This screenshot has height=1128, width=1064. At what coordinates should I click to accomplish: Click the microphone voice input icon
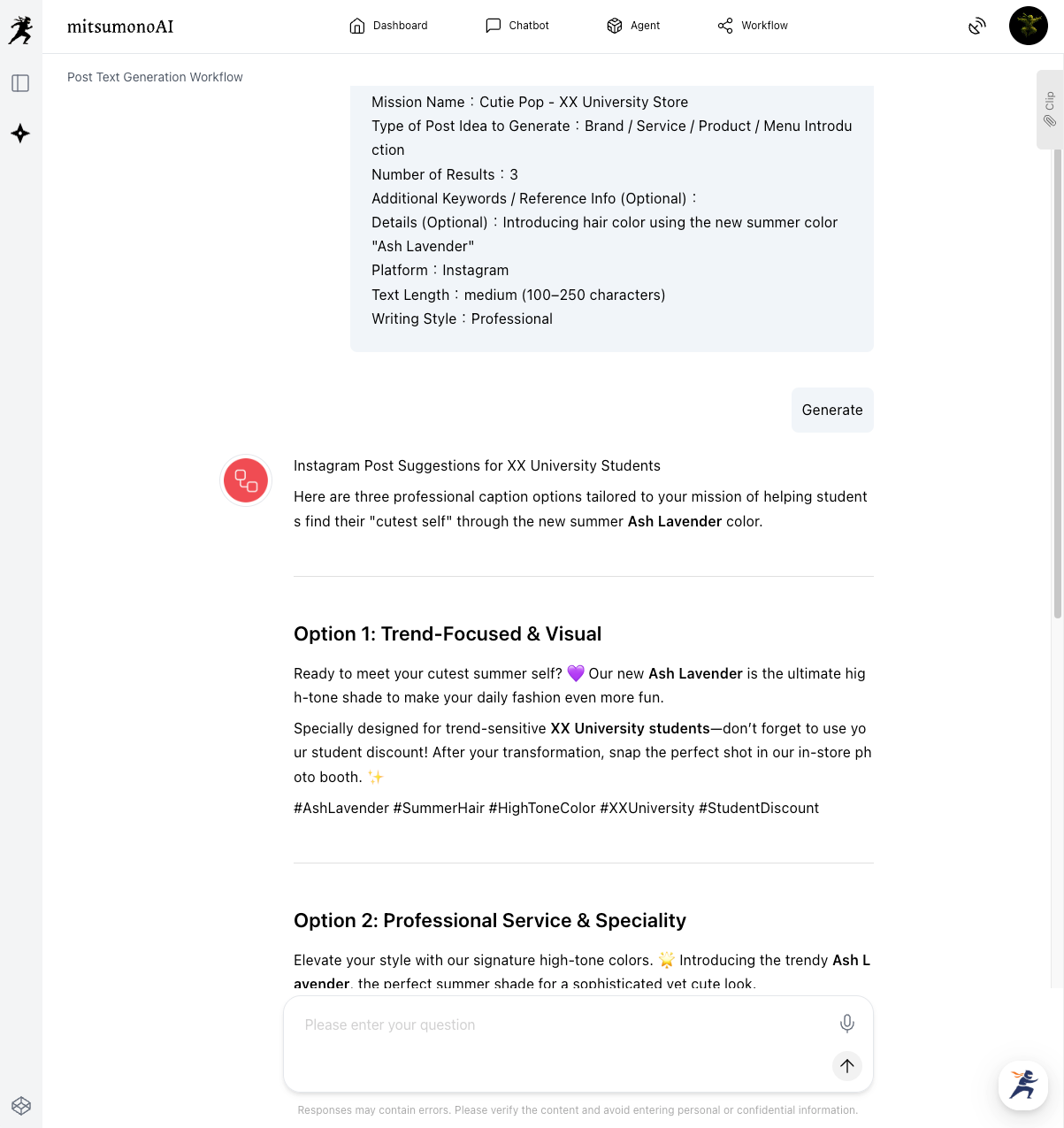click(x=846, y=1024)
